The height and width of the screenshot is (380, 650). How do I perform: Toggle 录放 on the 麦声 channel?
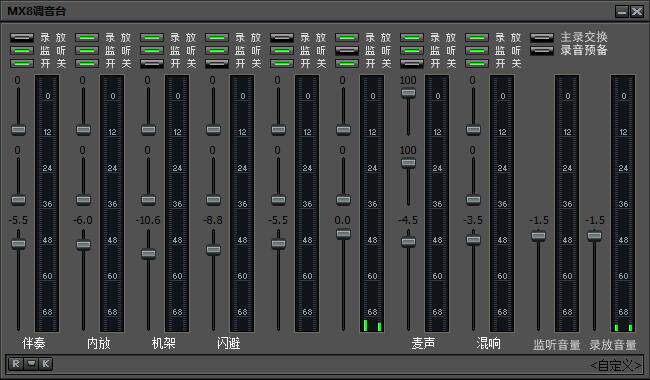412,38
